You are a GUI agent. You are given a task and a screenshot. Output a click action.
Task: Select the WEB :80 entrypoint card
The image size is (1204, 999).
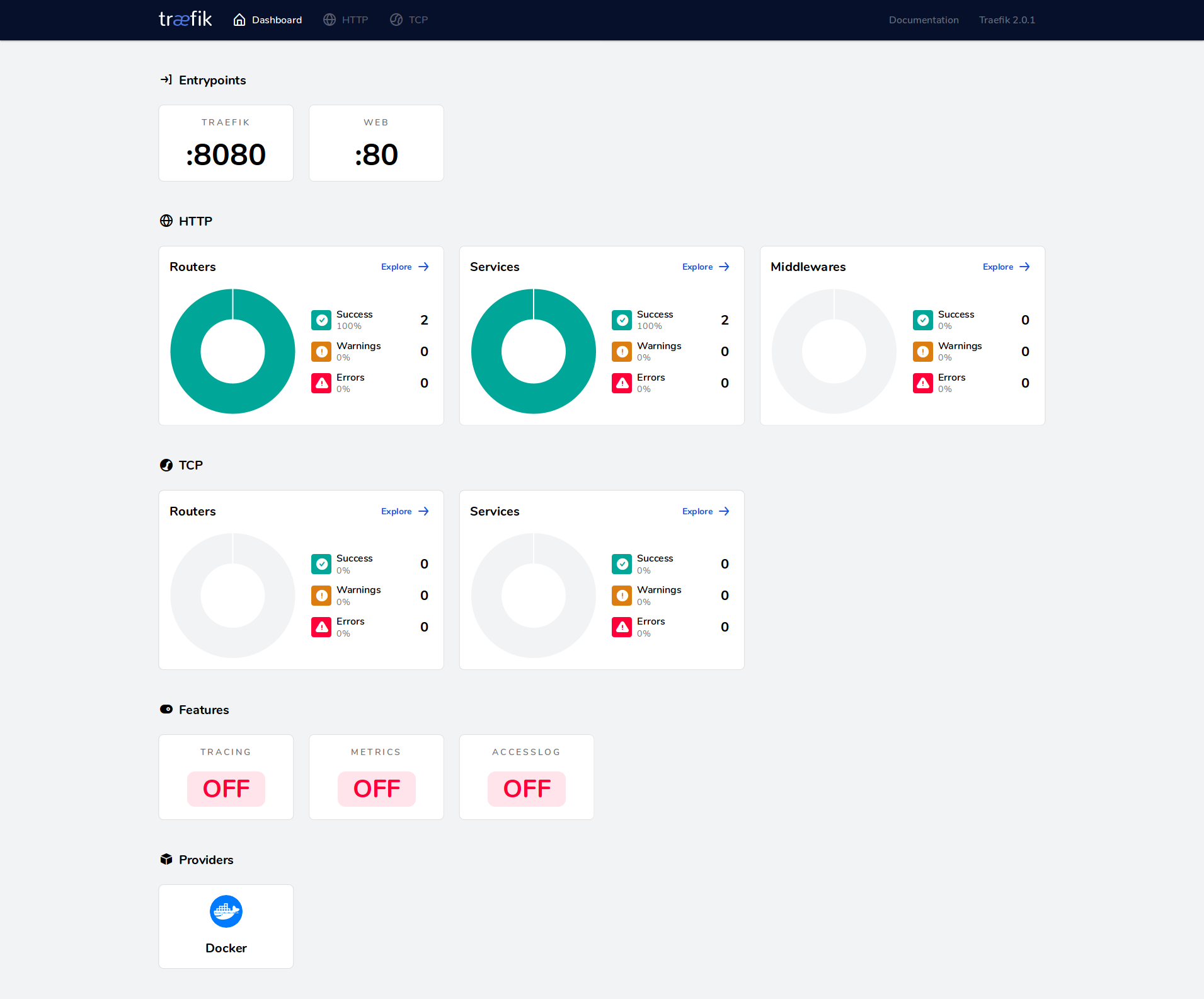376,143
